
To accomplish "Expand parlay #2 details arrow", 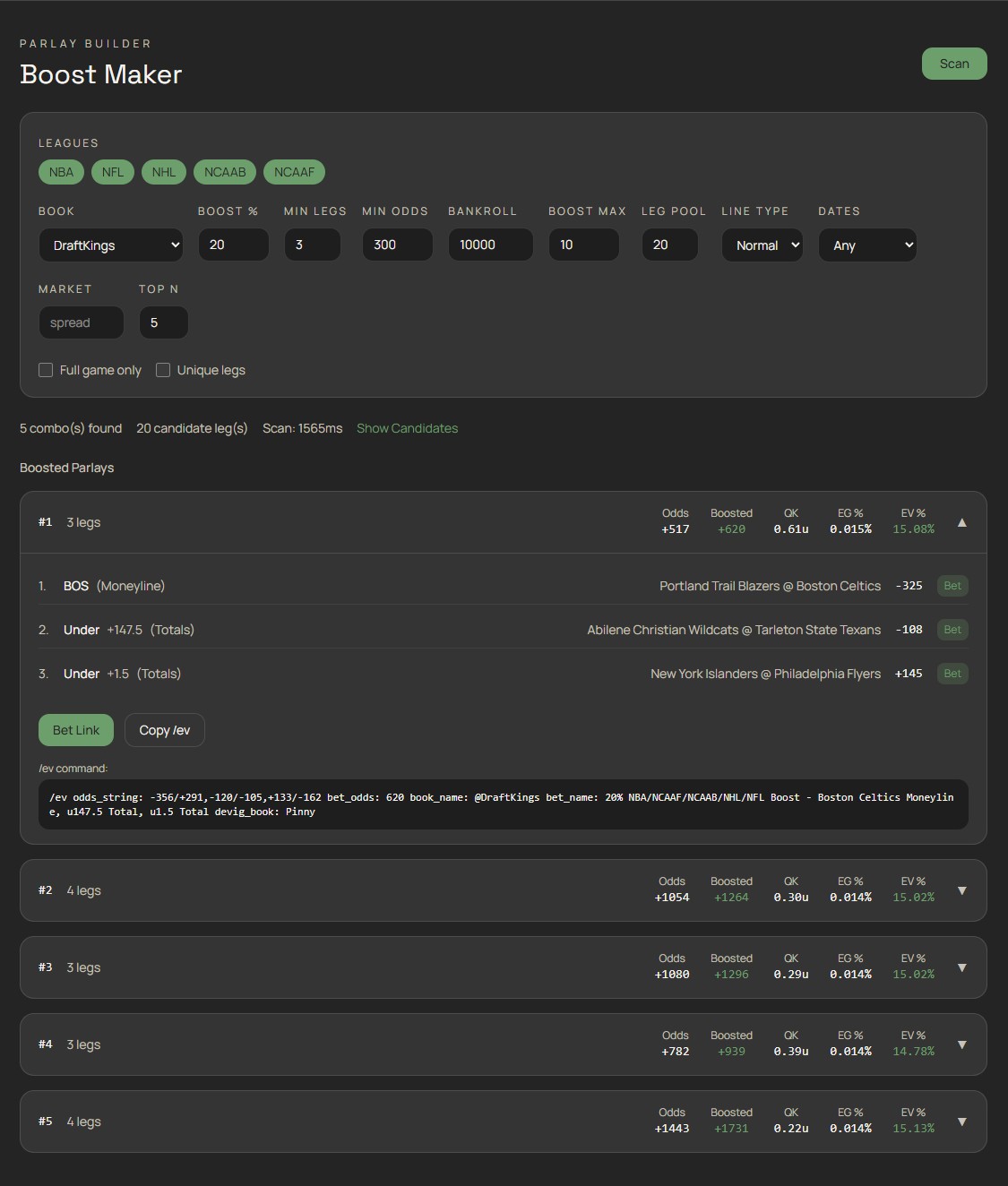I will coord(961,890).
